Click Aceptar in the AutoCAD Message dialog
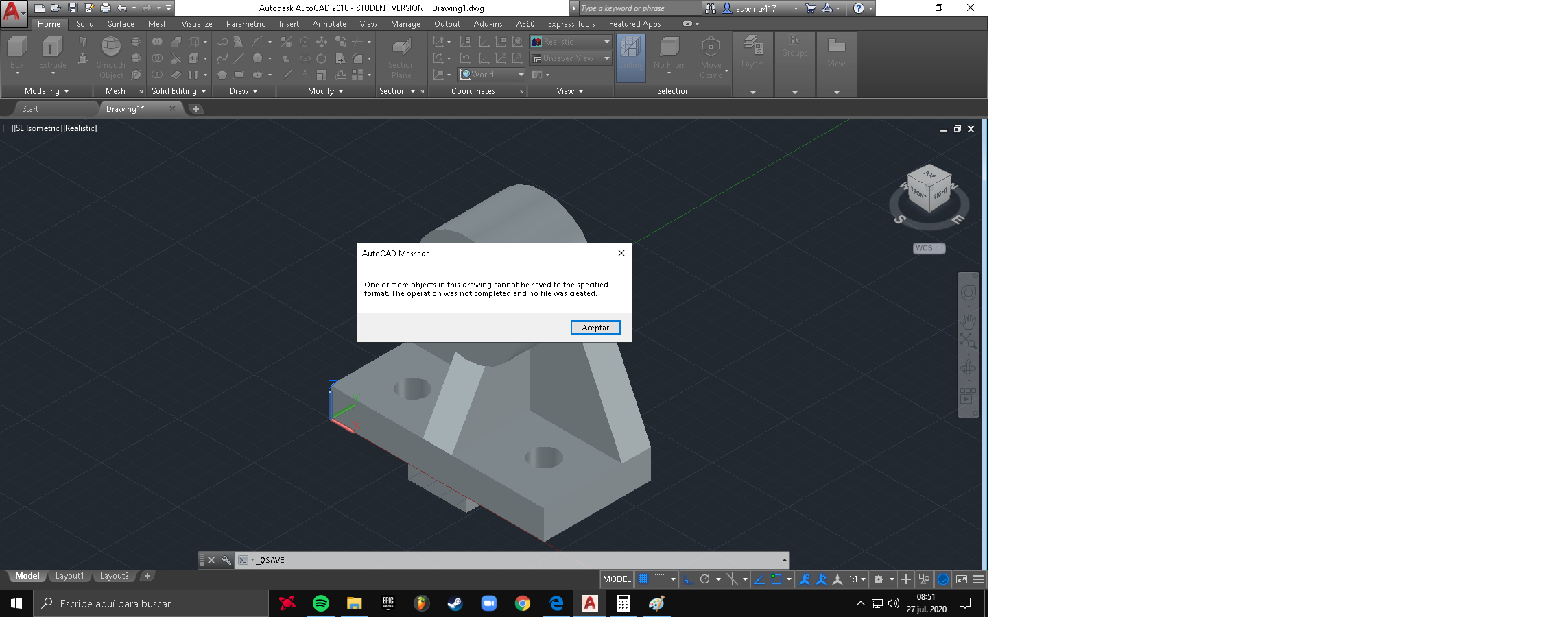The width and height of the screenshot is (1568, 617). point(594,327)
